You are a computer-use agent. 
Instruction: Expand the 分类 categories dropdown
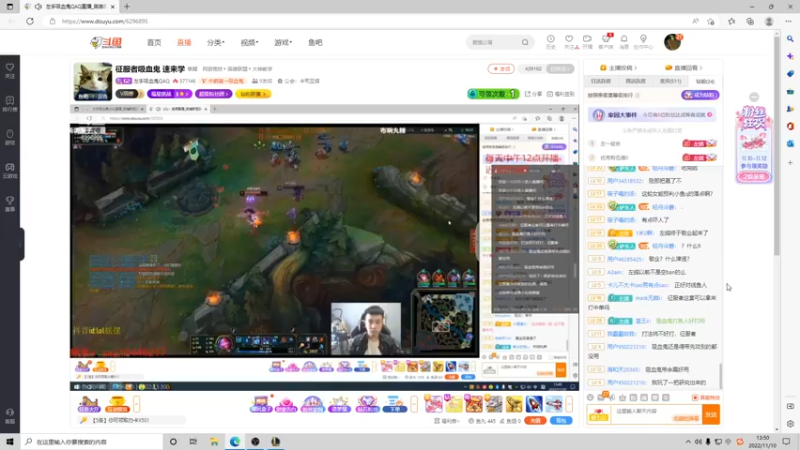[x=215, y=42]
